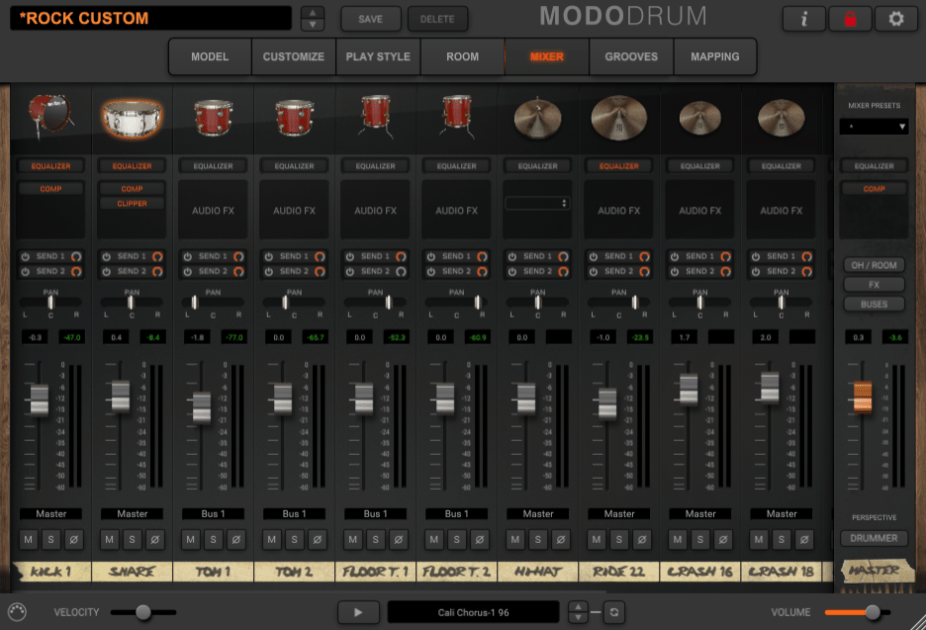Click the Send 2 knob on Snare
This screenshot has height=630, width=926.
[157, 272]
